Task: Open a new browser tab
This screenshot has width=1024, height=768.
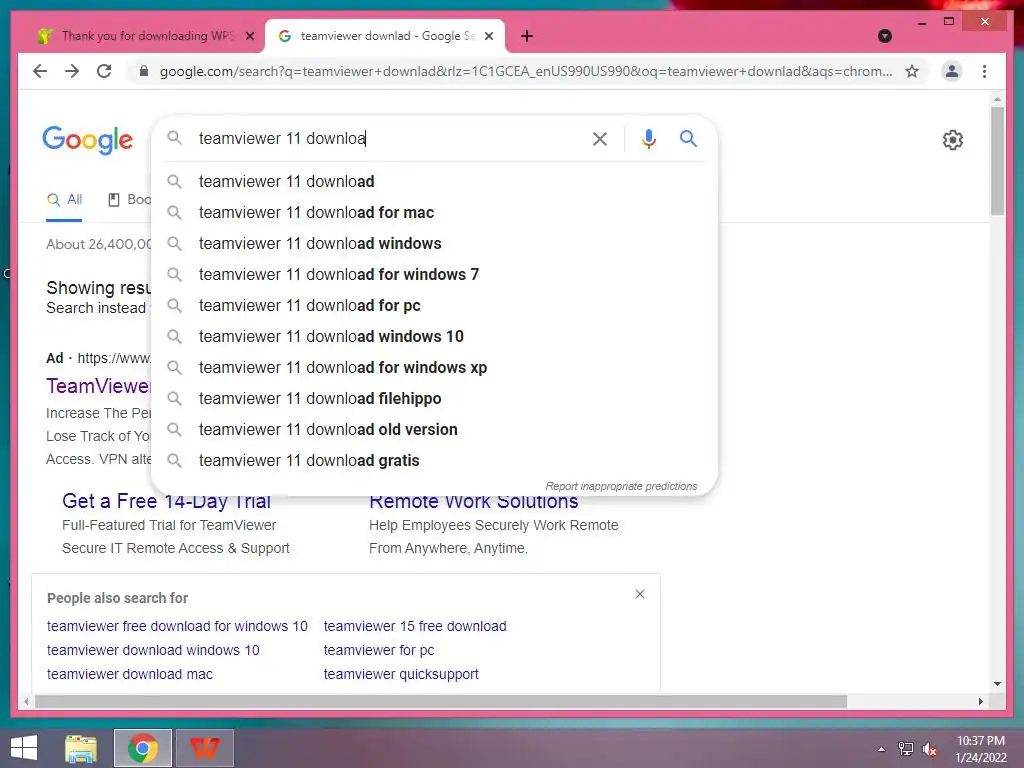Action: (527, 36)
